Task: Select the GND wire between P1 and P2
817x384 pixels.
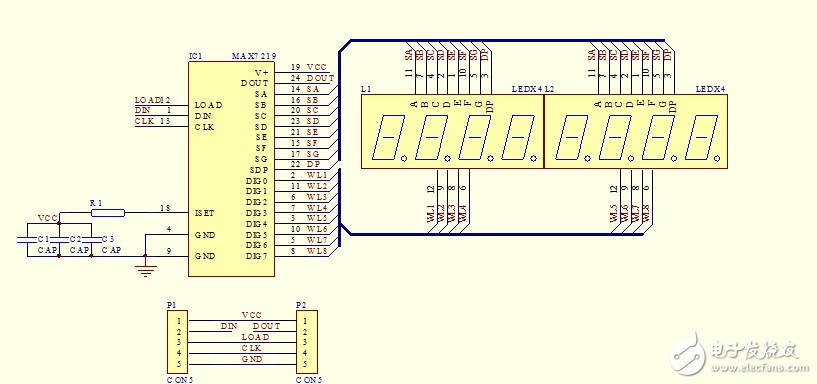Action: [242, 364]
